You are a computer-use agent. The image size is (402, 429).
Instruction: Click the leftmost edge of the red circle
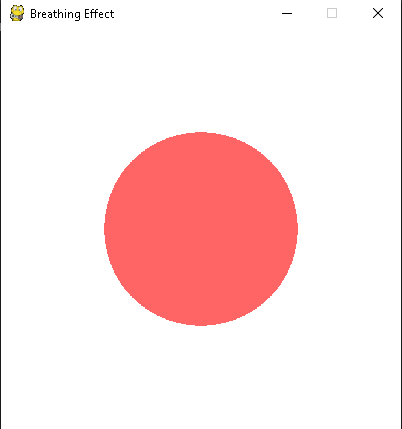click(x=105, y=229)
